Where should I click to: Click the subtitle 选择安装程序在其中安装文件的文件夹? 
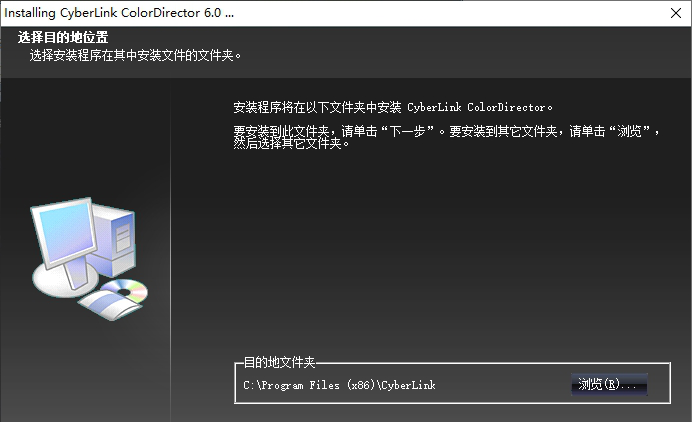coord(135,56)
